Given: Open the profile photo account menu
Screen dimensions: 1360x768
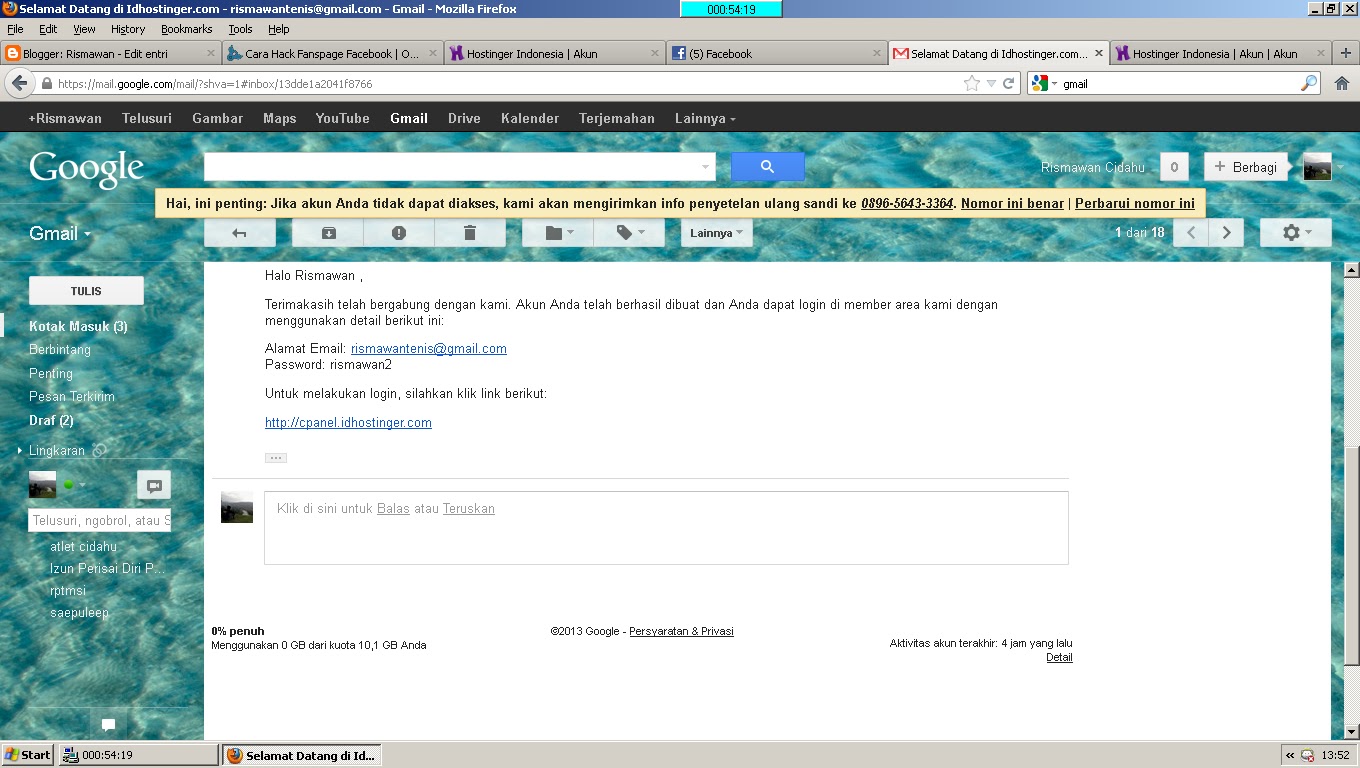Looking at the screenshot, I should click(1317, 167).
